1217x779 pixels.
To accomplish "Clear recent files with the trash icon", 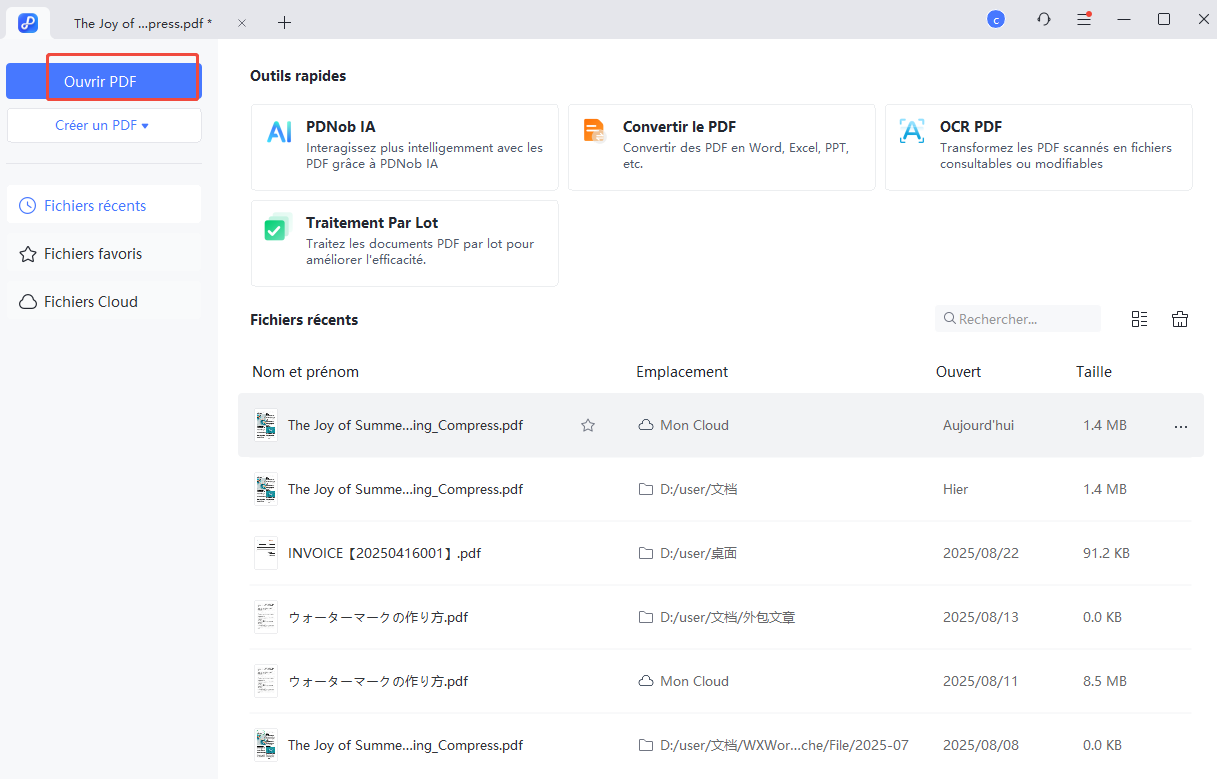I will click(1180, 319).
